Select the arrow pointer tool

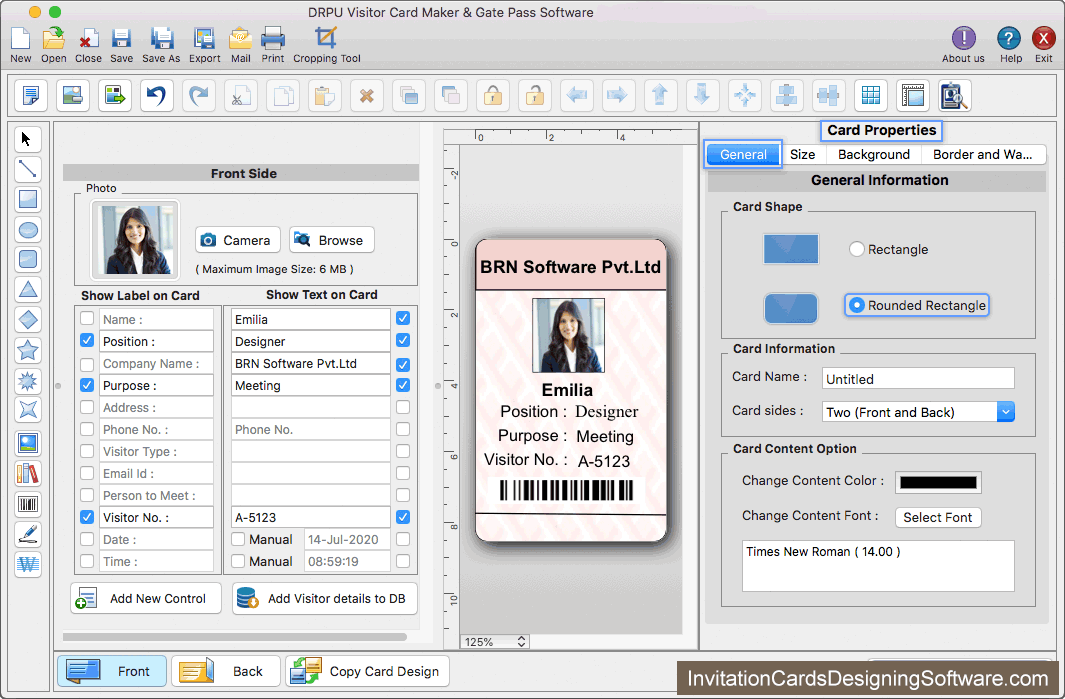[27, 139]
